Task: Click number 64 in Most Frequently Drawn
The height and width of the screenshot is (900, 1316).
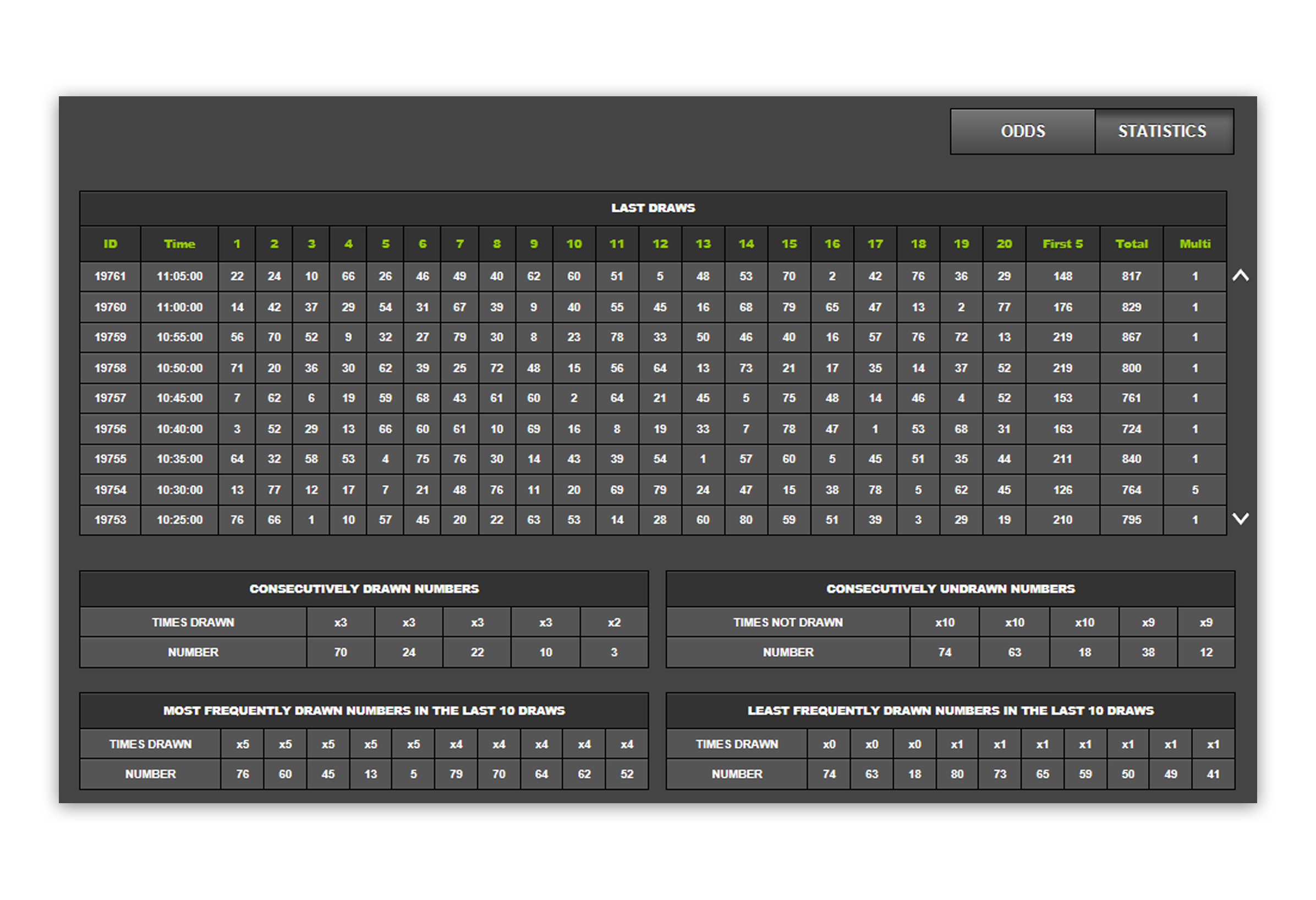Action: (x=541, y=774)
